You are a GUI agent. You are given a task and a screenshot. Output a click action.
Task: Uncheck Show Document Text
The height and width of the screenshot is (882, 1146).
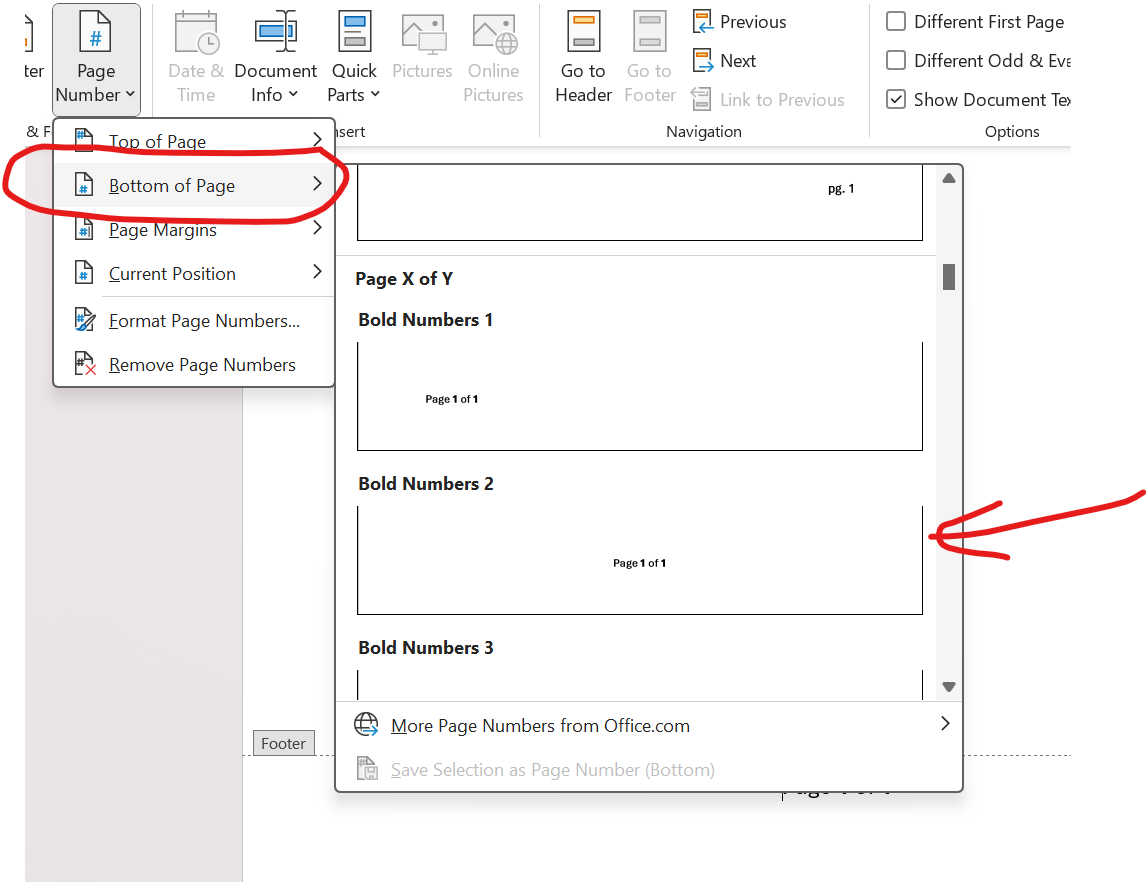(x=896, y=99)
